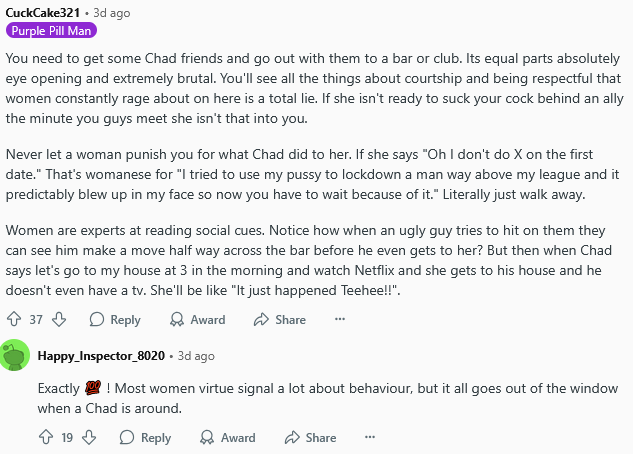Viewport: 633px width, 454px height.
Task: Downvote the CuckCake321 comment
Action: [x=59, y=320]
